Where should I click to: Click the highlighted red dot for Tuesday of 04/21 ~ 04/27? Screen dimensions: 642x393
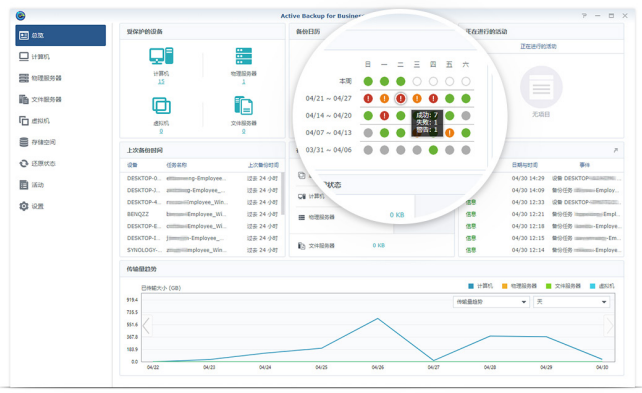400,98
